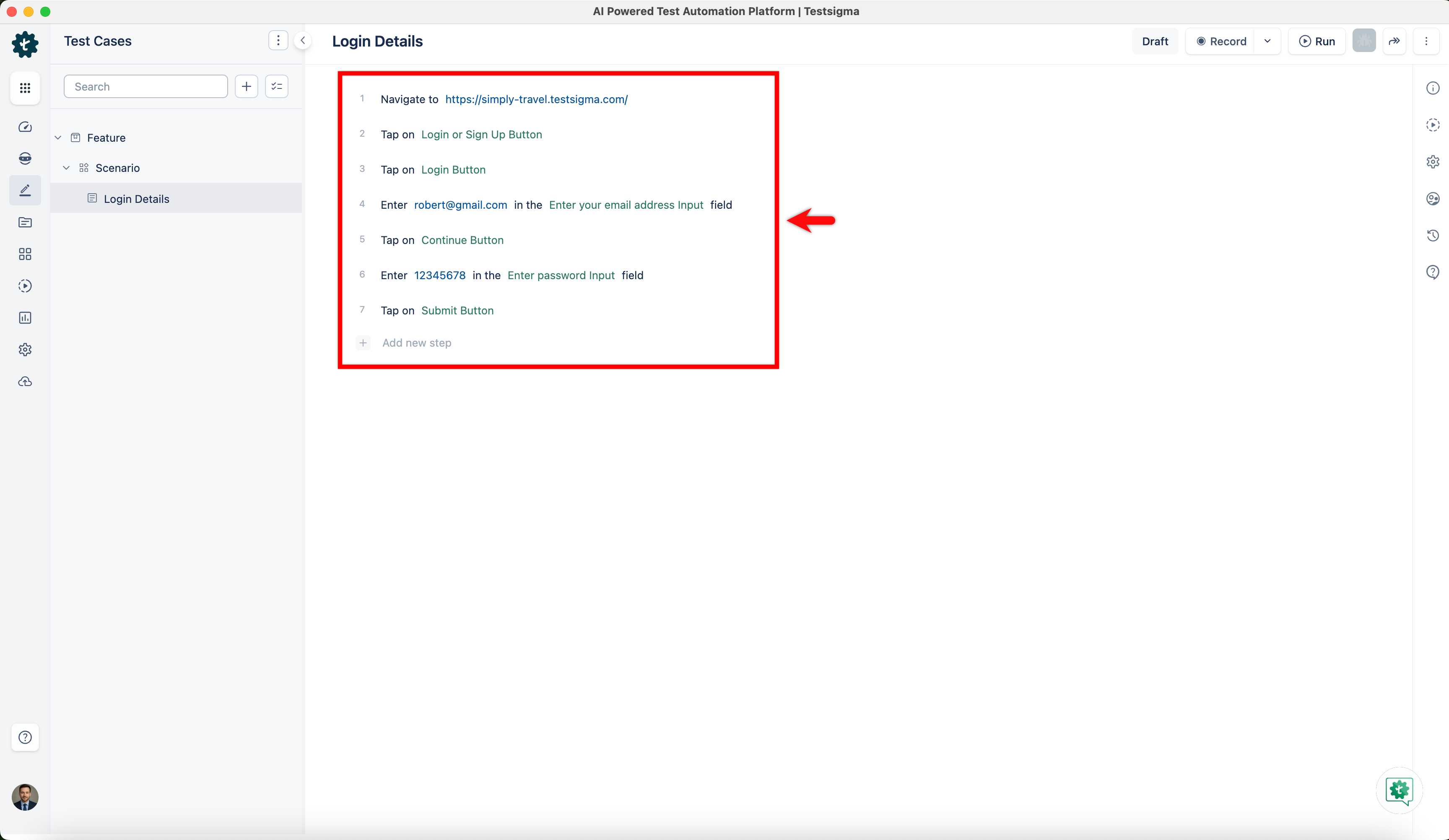Viewport: 1449px width, 840px height.
Task: Open Test Cases three-dot options menu
Action: (278, 40)
